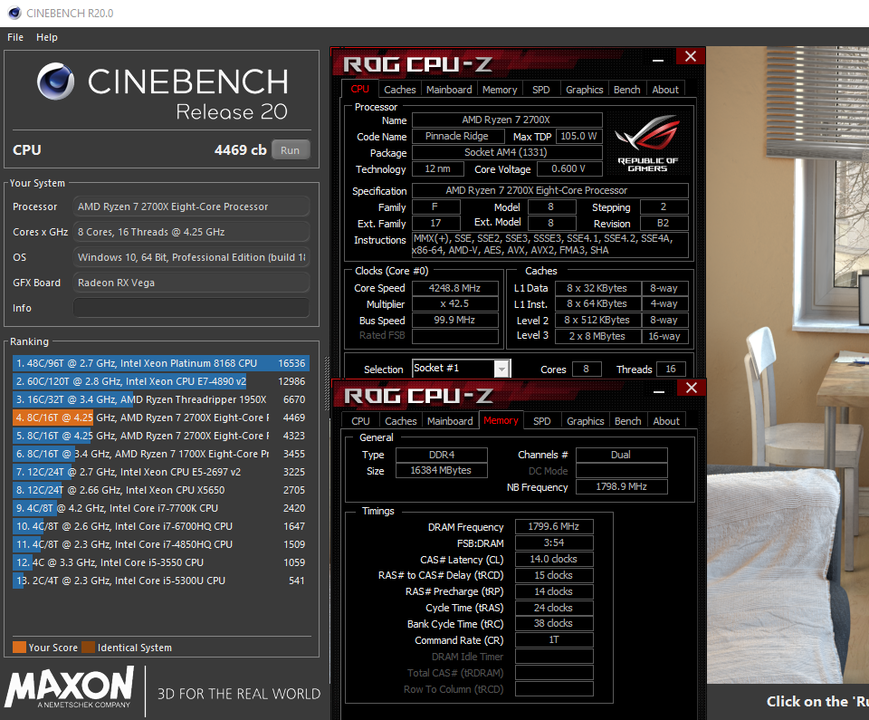Click the orange Your Score legend swatch
The image size is (869, 720).
(19, 647)
